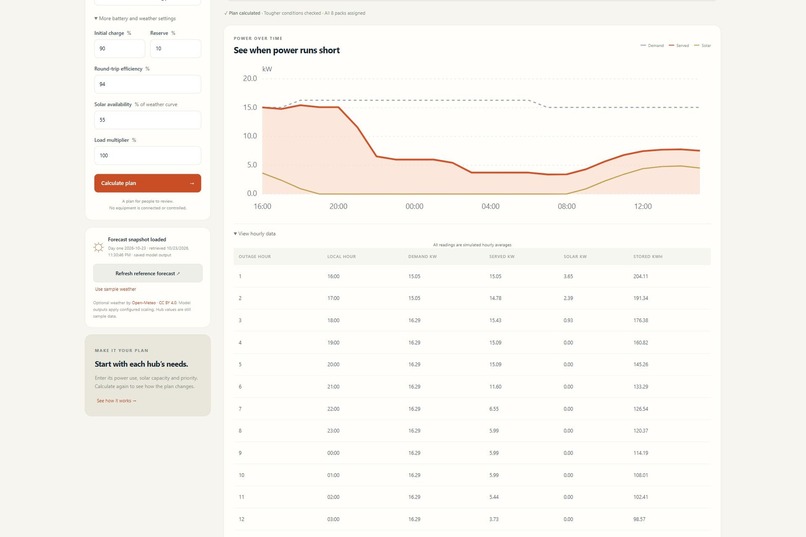Click the Plan calculated status message

[295, 13]
